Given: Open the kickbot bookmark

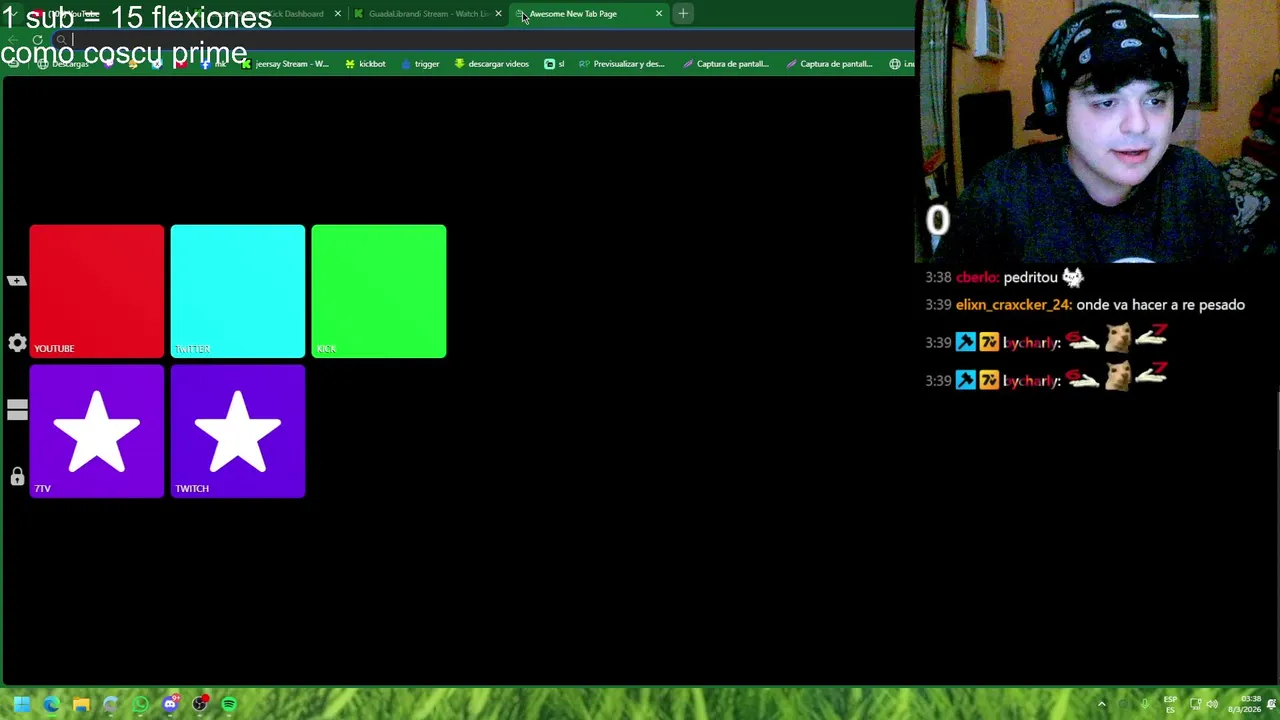Looking at the screenshot, I should click(365, 64).
